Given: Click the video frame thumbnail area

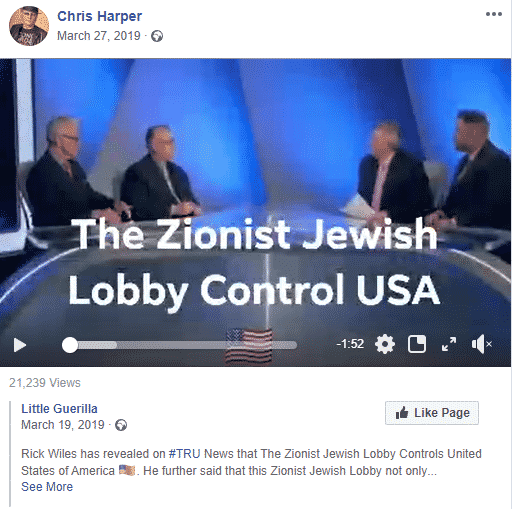Looking at the screenshot, I should (x=256, y=197).
